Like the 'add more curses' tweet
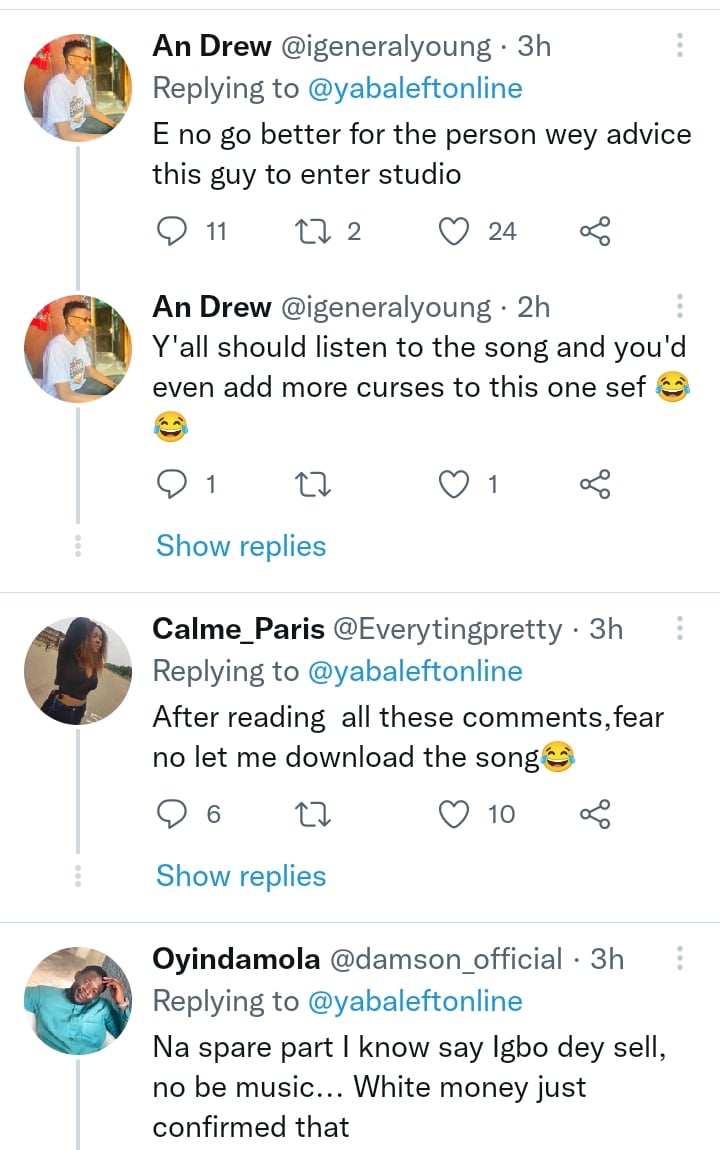The height and width of the screenshot is (1150, 720). point(455,485)
